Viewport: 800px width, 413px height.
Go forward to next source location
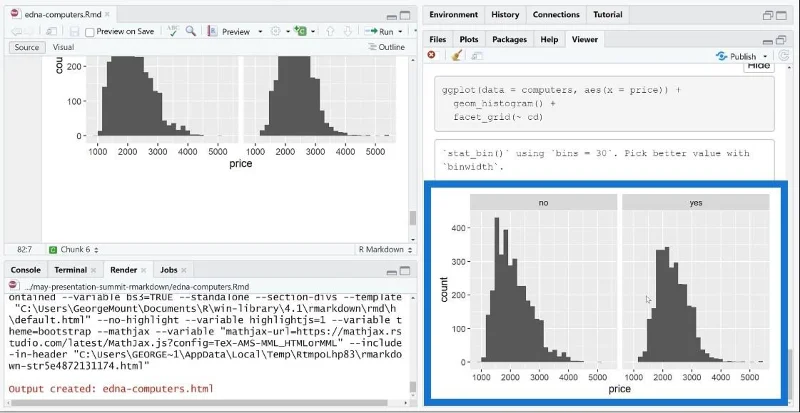coord(30,32)
